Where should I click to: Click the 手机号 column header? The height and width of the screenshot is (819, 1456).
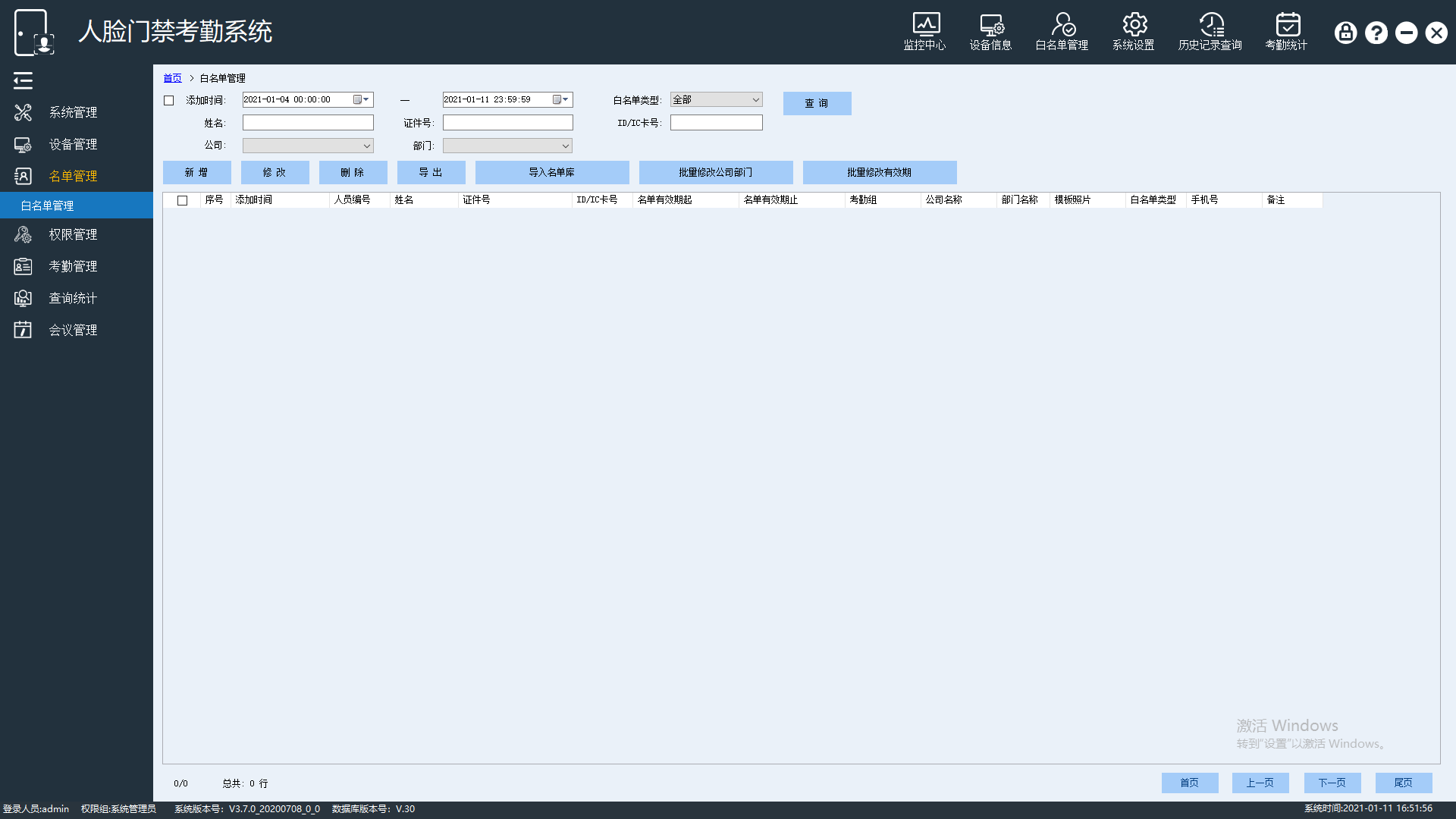coord(1224,200)
